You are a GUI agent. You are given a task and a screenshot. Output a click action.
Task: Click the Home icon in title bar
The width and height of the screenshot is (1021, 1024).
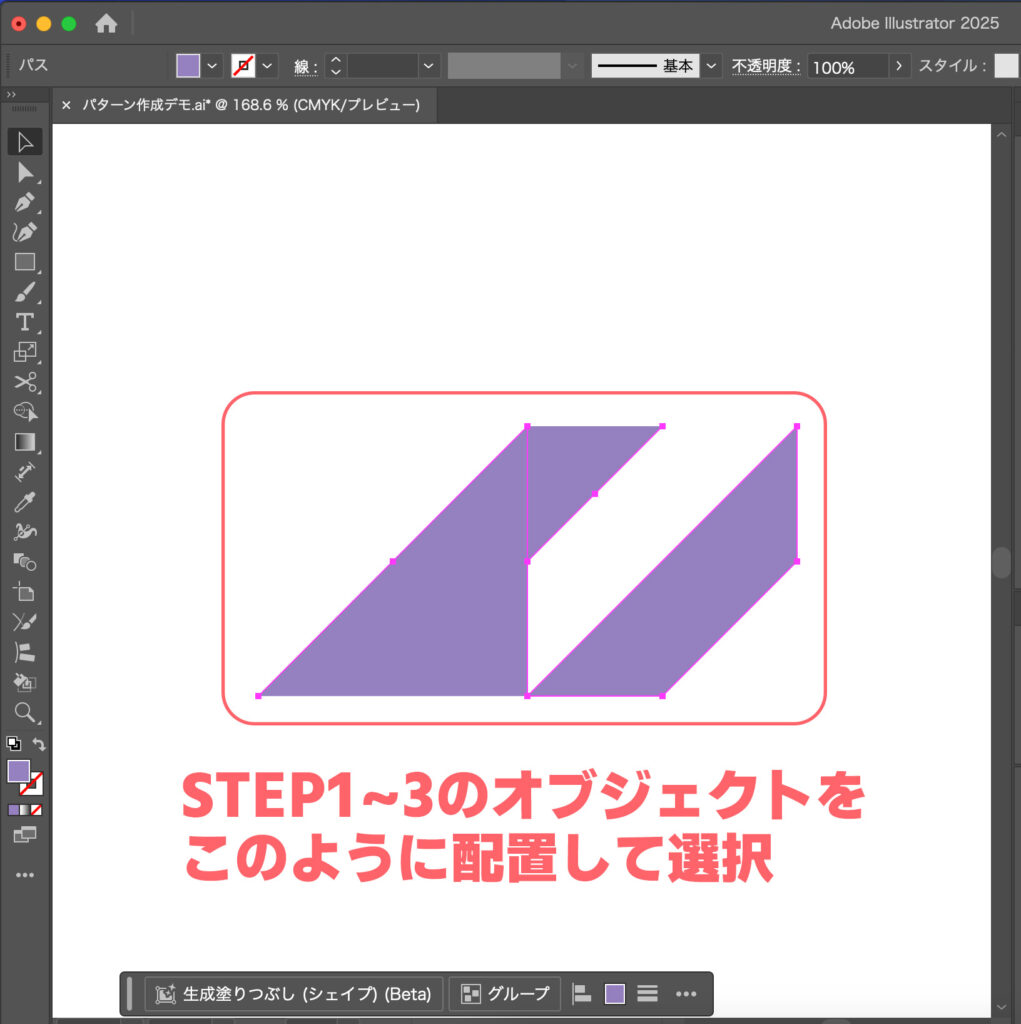point(106,23)
